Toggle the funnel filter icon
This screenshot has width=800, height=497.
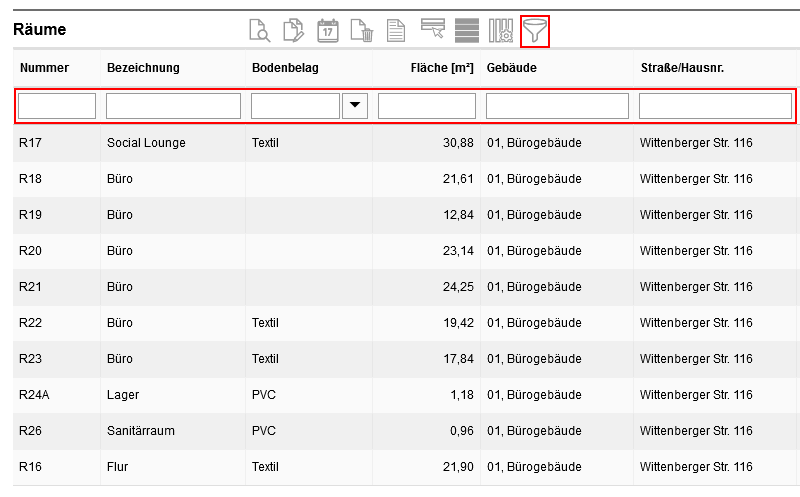(x=535, y=32)
